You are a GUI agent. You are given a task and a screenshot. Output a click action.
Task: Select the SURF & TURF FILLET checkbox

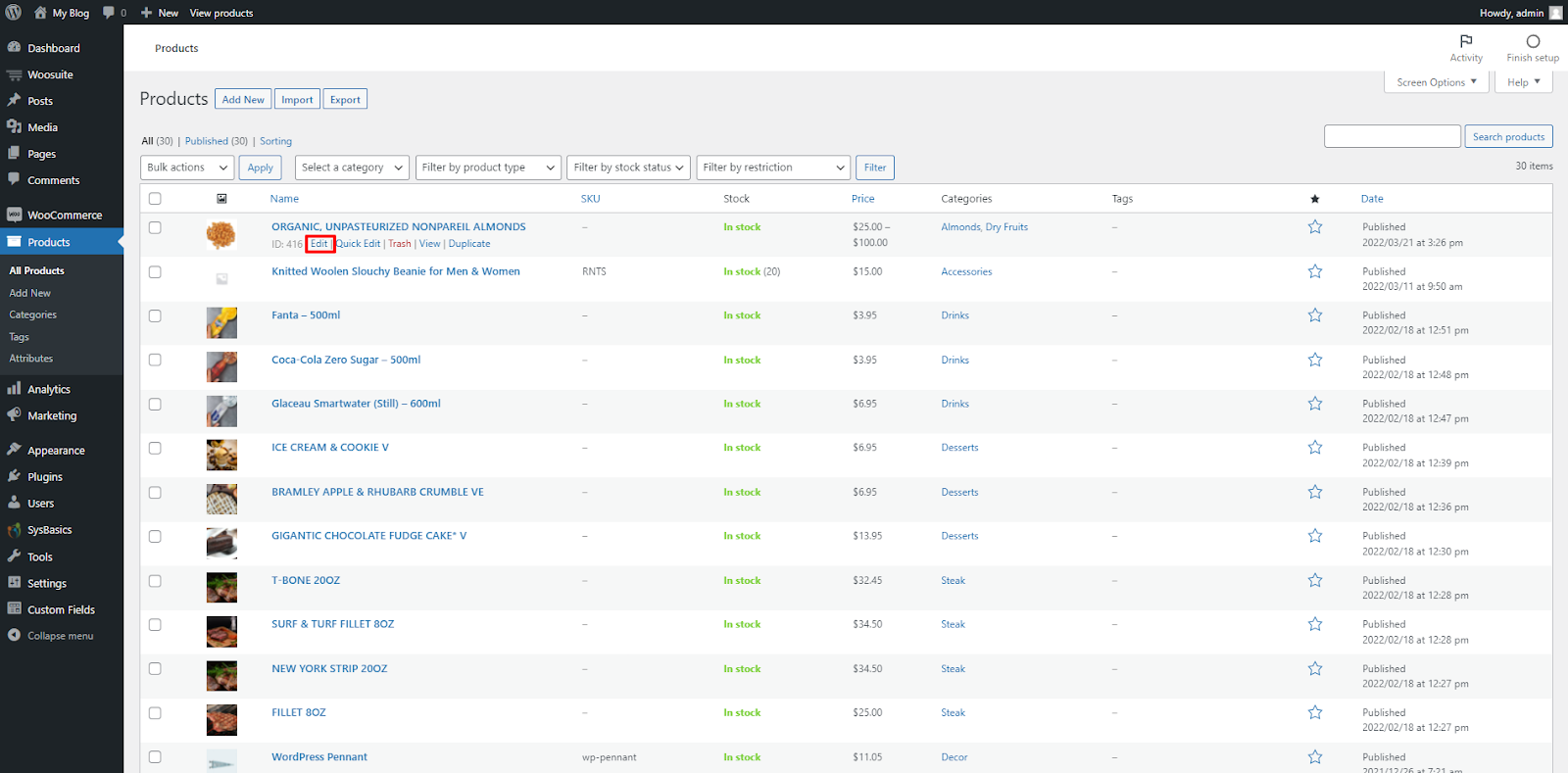[x=155, y=624]
